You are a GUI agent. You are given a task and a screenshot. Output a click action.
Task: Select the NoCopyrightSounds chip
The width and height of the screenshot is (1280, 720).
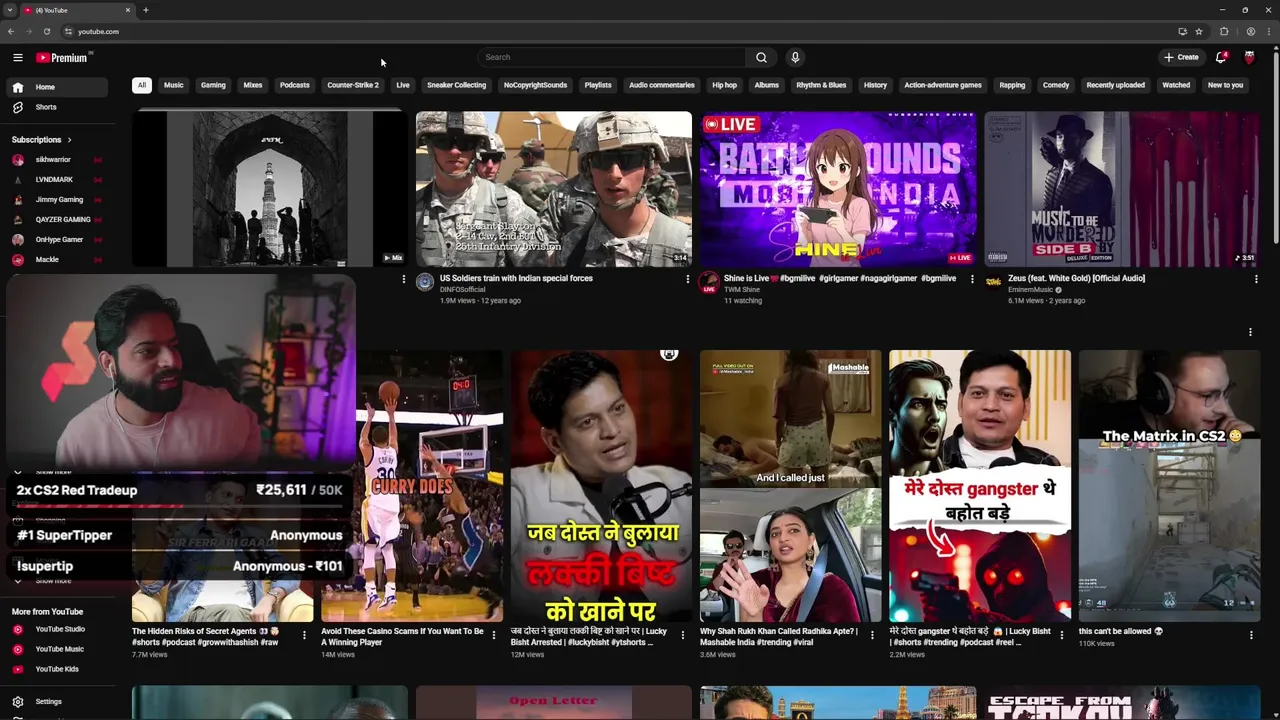click(x=535, y=85)
